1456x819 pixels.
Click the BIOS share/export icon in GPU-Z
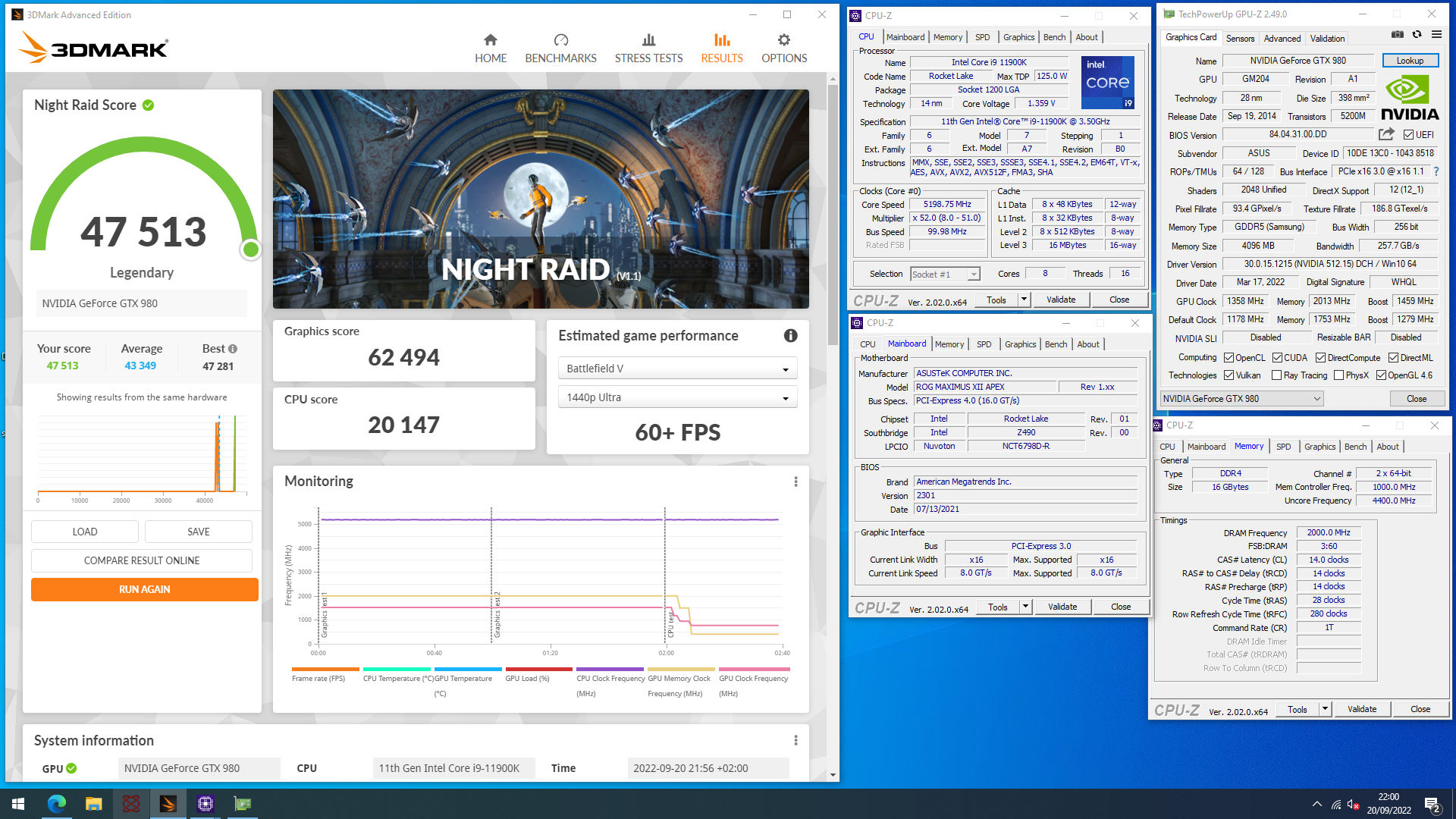(x=1386, y=134)
